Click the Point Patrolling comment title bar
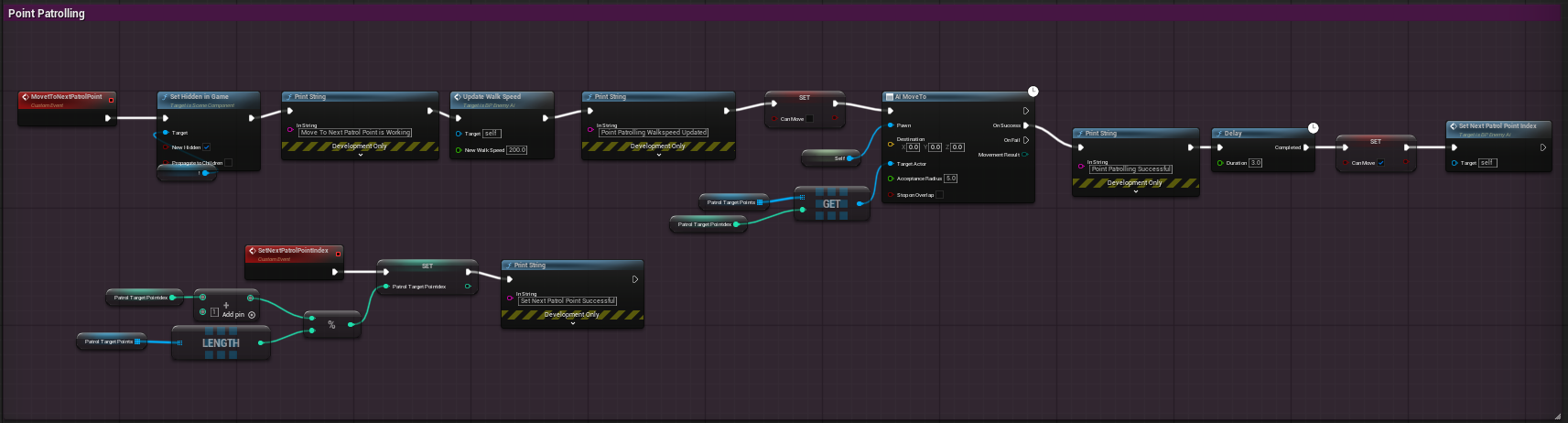Screen dimensions: 1568x423 click(x=784, y=13)
